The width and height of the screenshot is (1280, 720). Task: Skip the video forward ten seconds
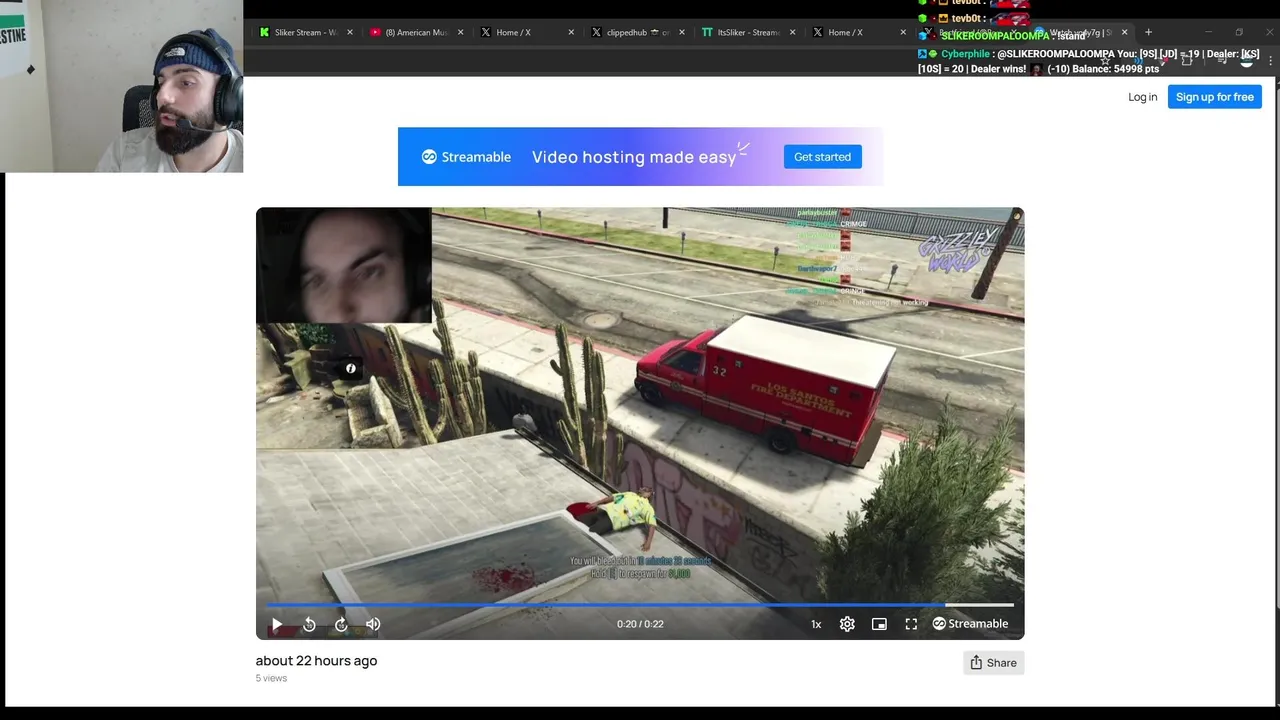click(341, 624)
